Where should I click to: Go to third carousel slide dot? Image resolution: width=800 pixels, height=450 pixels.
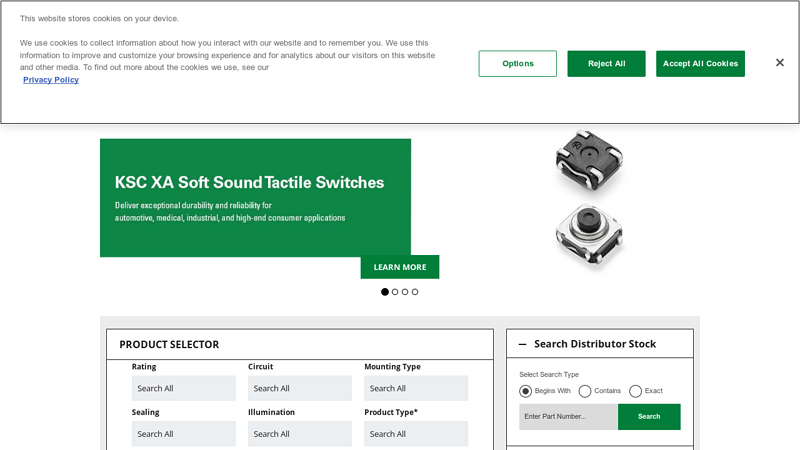405,292
